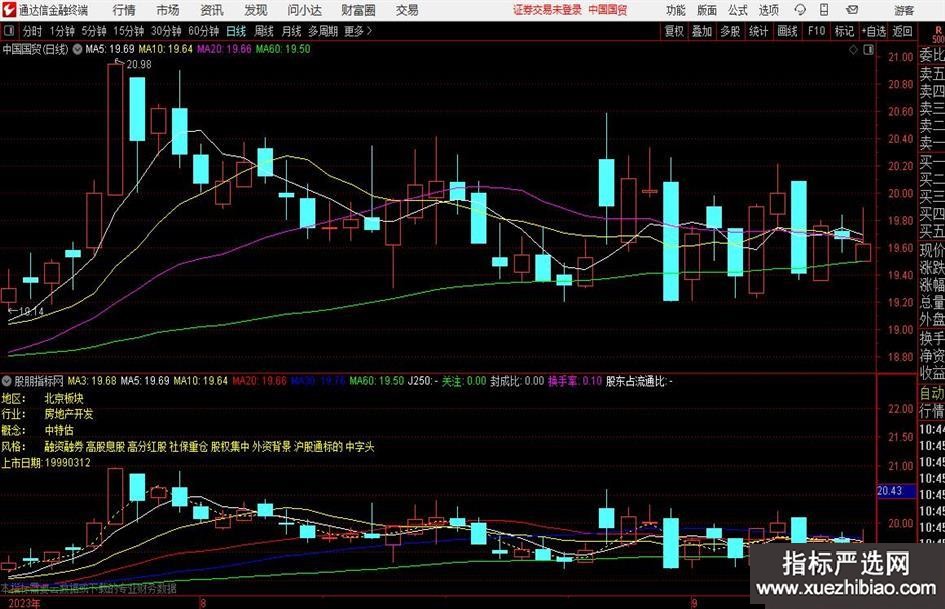Click the 19.14 low price label
This screenshot has width=945, height=609.
[x=31, y=312]
